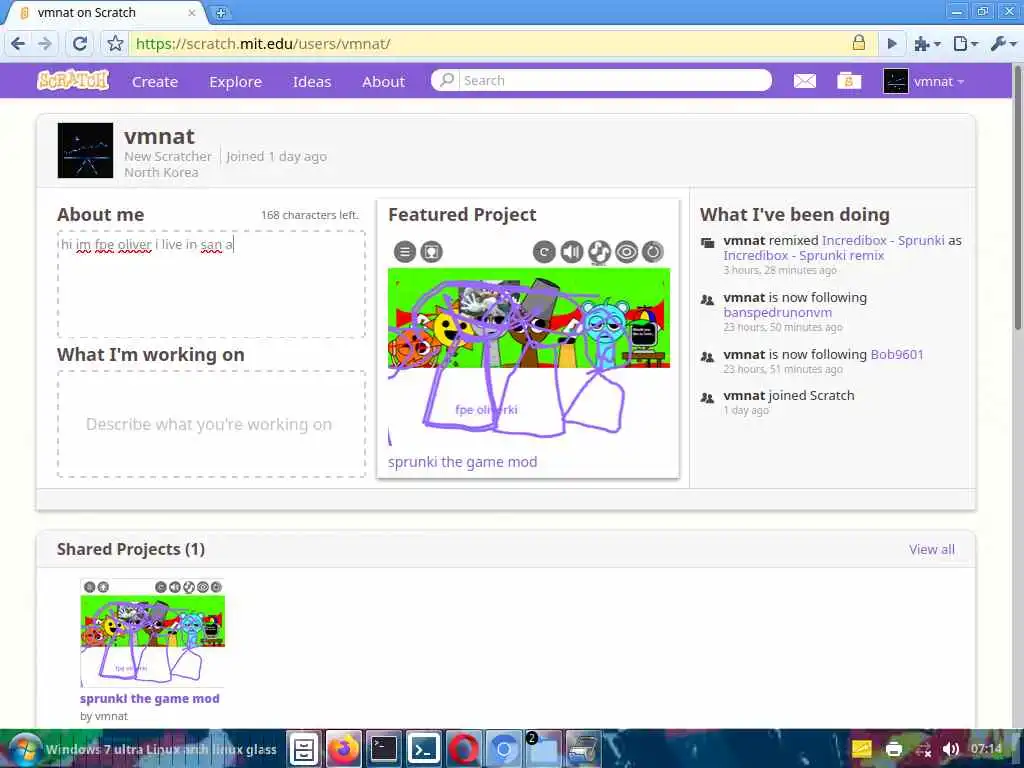The width and height of the screenshot is (1024, 768).
Task: Click 'New Scratcher' status text
Action: [x=168, y=157]
